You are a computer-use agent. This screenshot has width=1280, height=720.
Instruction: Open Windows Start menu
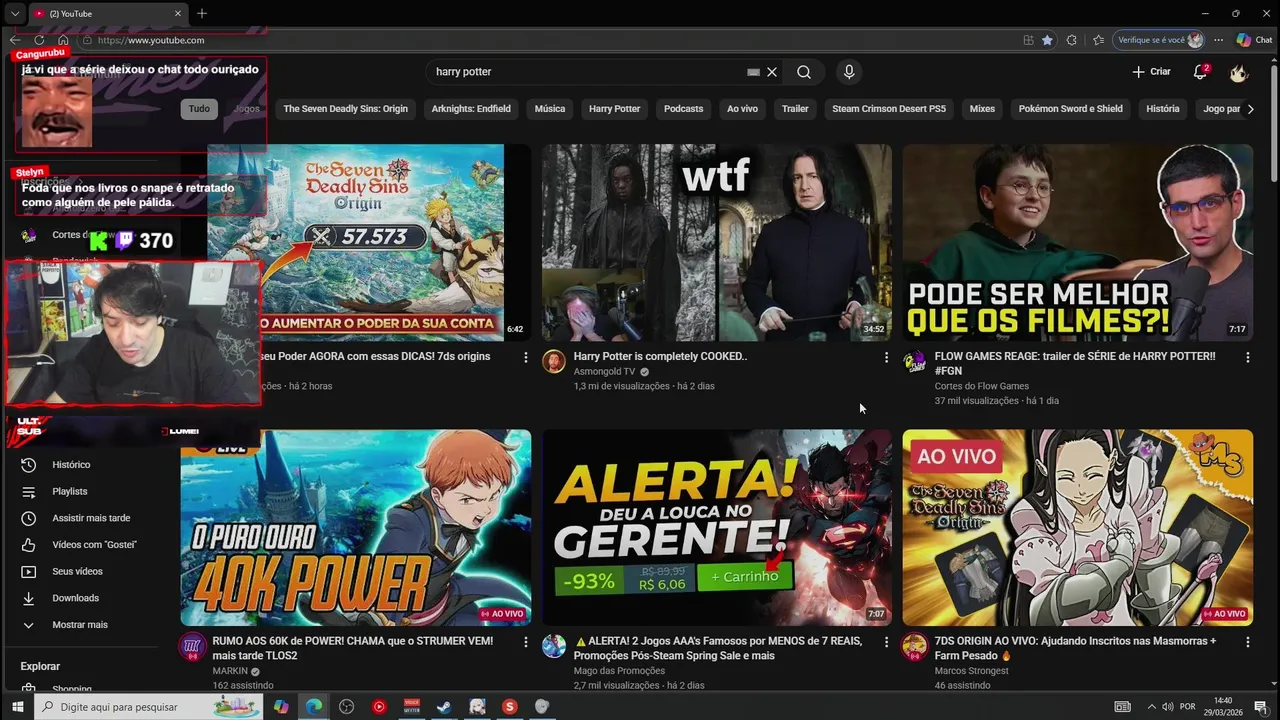(x=17, y=707)
